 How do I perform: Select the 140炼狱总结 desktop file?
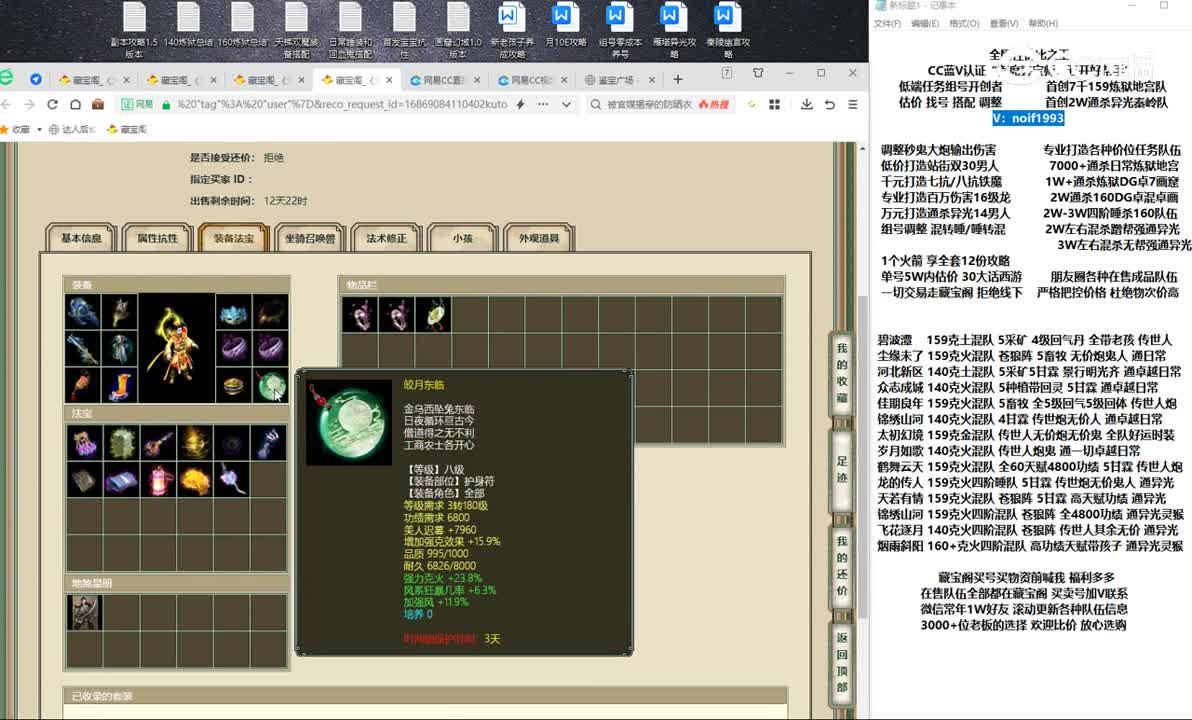pyautogui.click(x=188, y=24)
